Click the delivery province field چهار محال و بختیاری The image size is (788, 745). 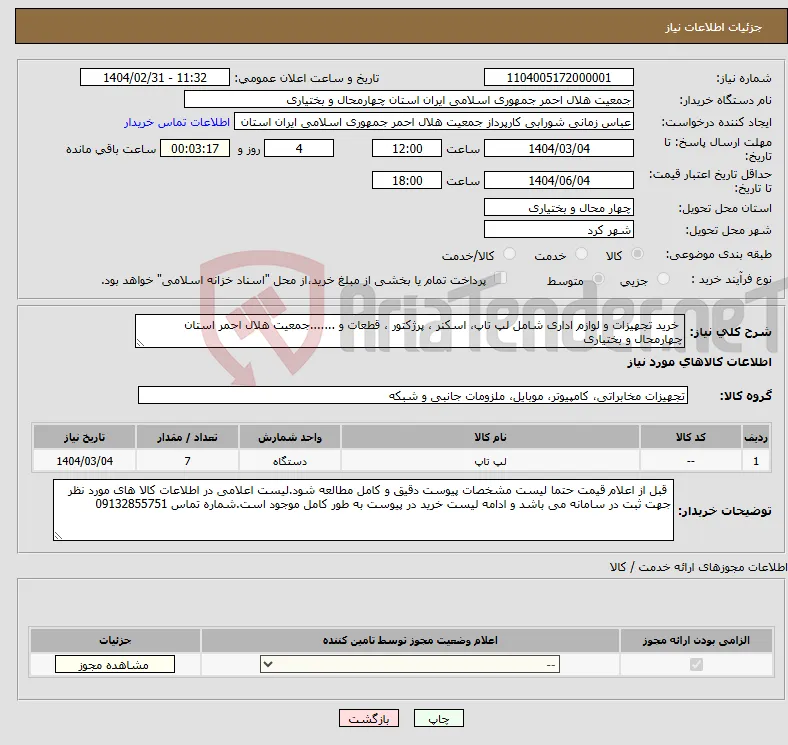558,208
